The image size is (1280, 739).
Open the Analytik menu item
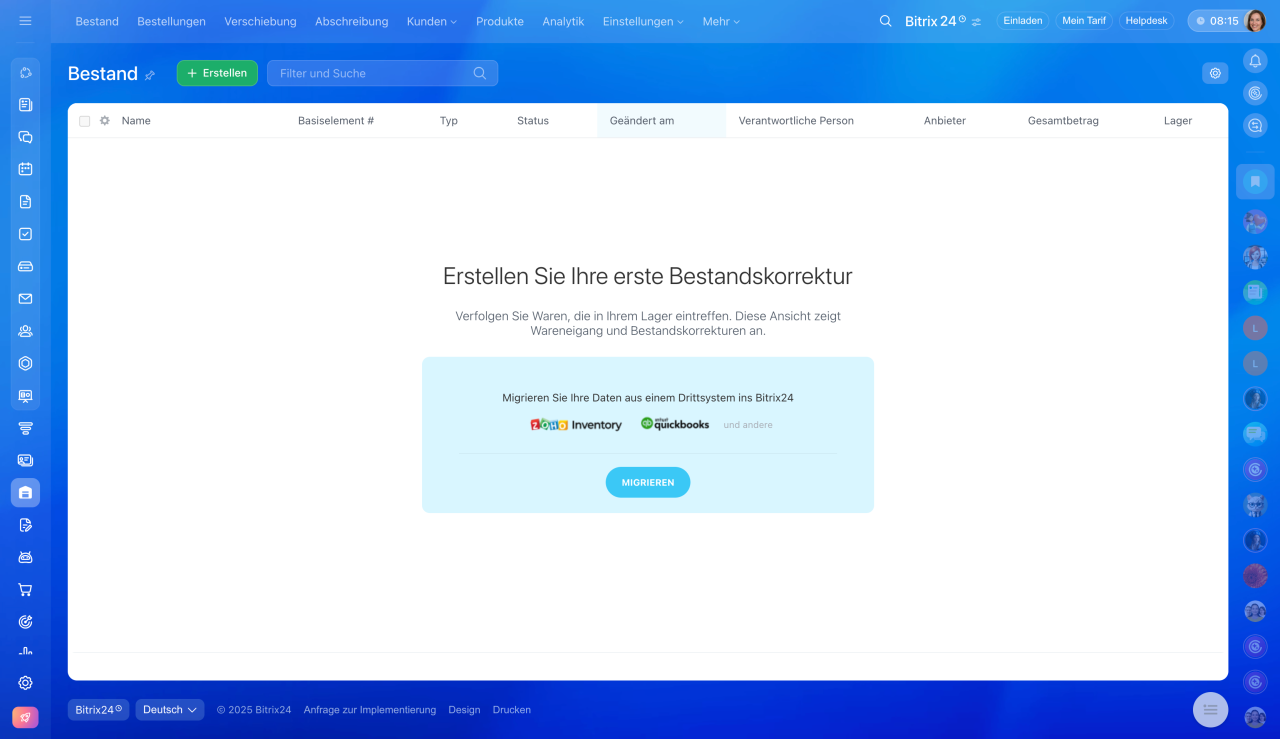[563, 21]
